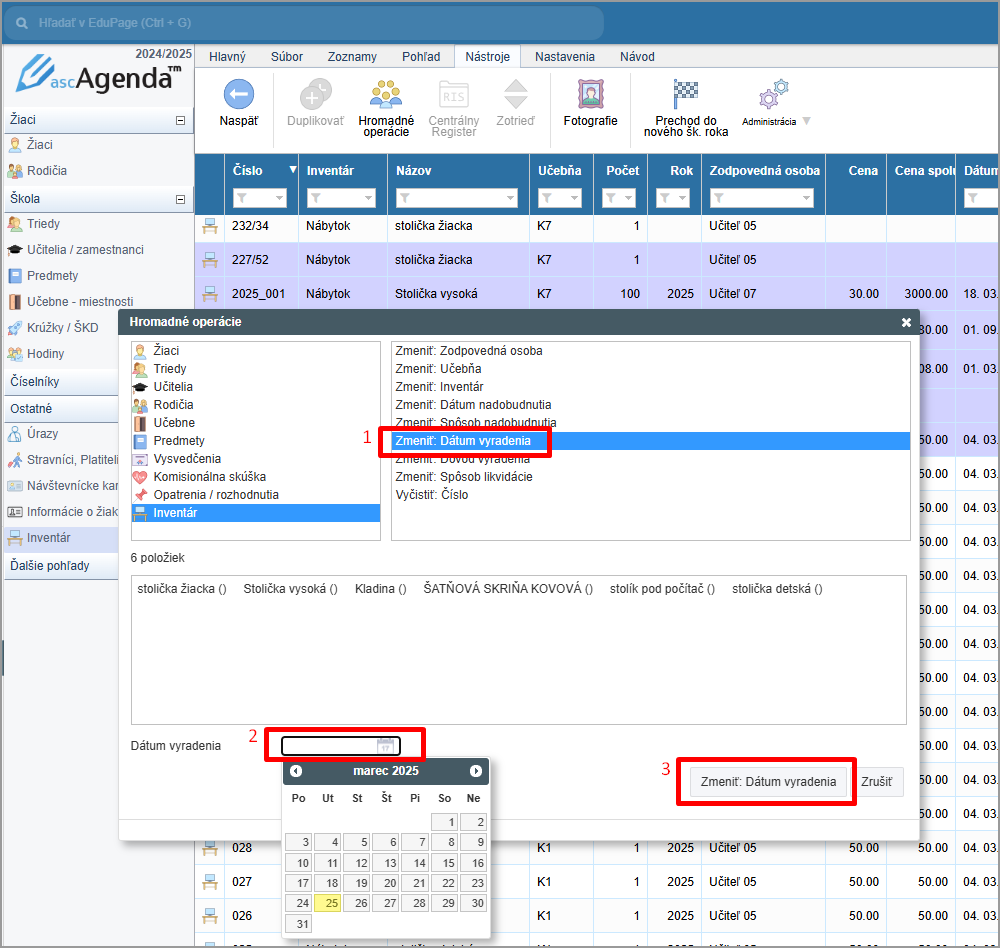Viewport: 1000px width, 948px height.
Task: Go to next month in calendar
Action: coord(476,771)
